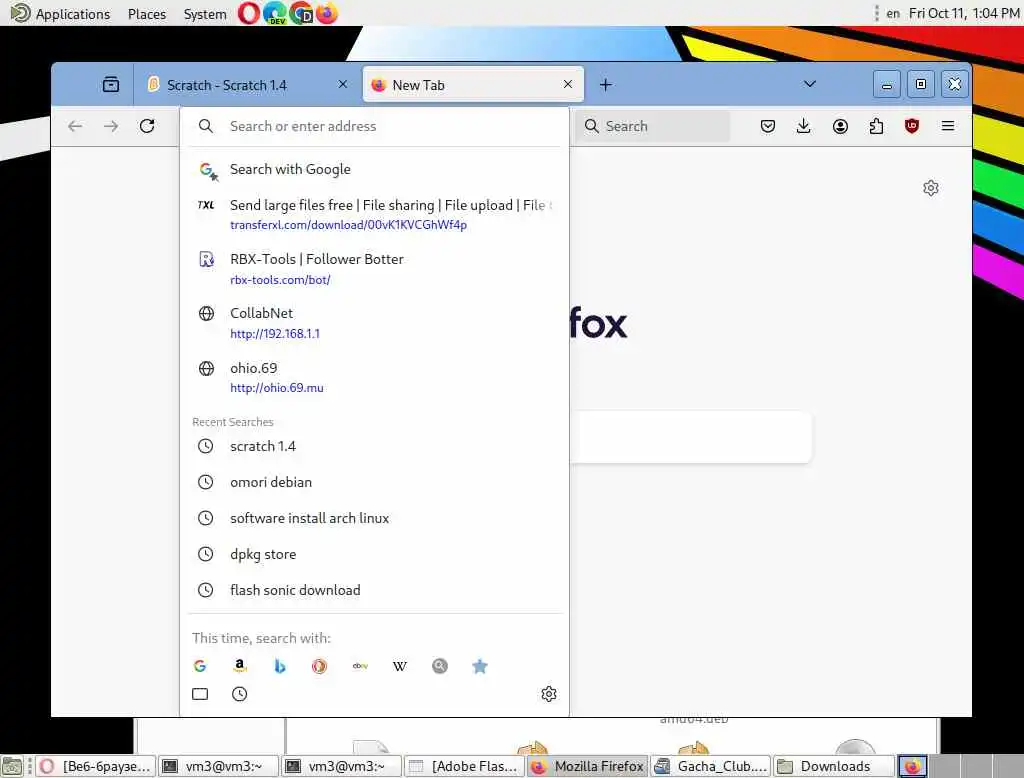Screen dimensions: 1024x778
Task: Launch Edge Dev from the top panel
Action: (x=276, y=13)
